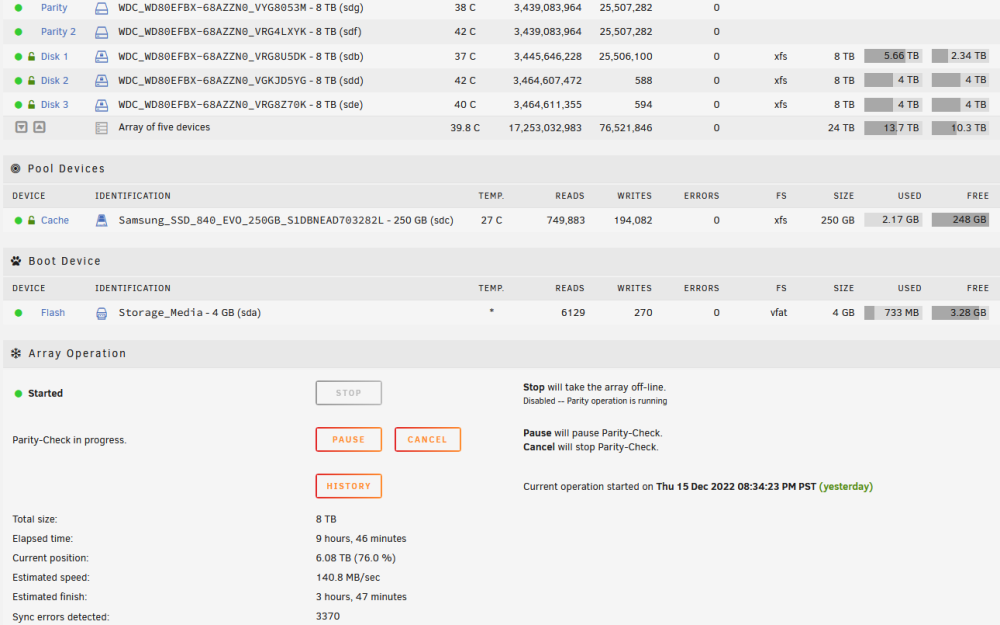
Task: Click the array summary list icon
Action: point(101,128)
